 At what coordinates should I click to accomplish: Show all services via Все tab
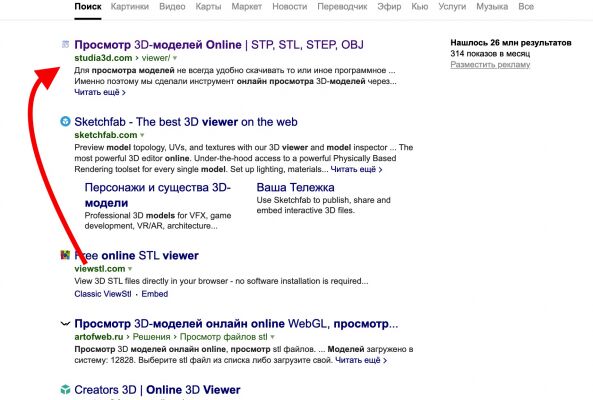point(526,6)
